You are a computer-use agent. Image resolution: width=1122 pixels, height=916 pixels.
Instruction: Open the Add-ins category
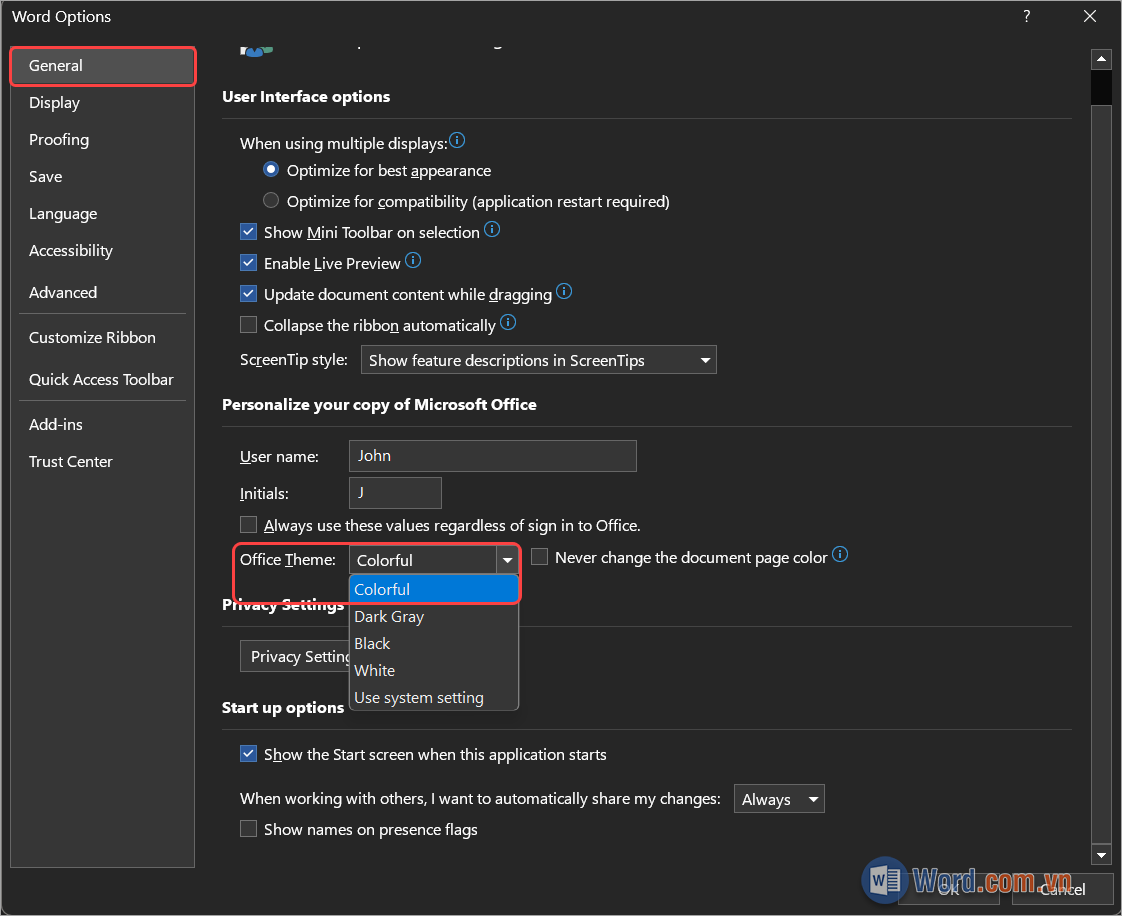click(103, 425)
